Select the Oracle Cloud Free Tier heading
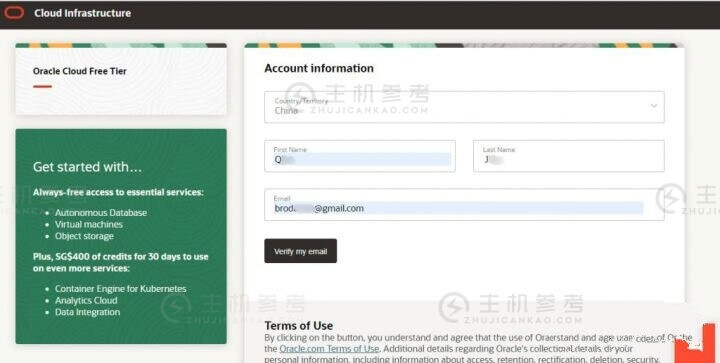The image size is (720, 363). point(79,71)
